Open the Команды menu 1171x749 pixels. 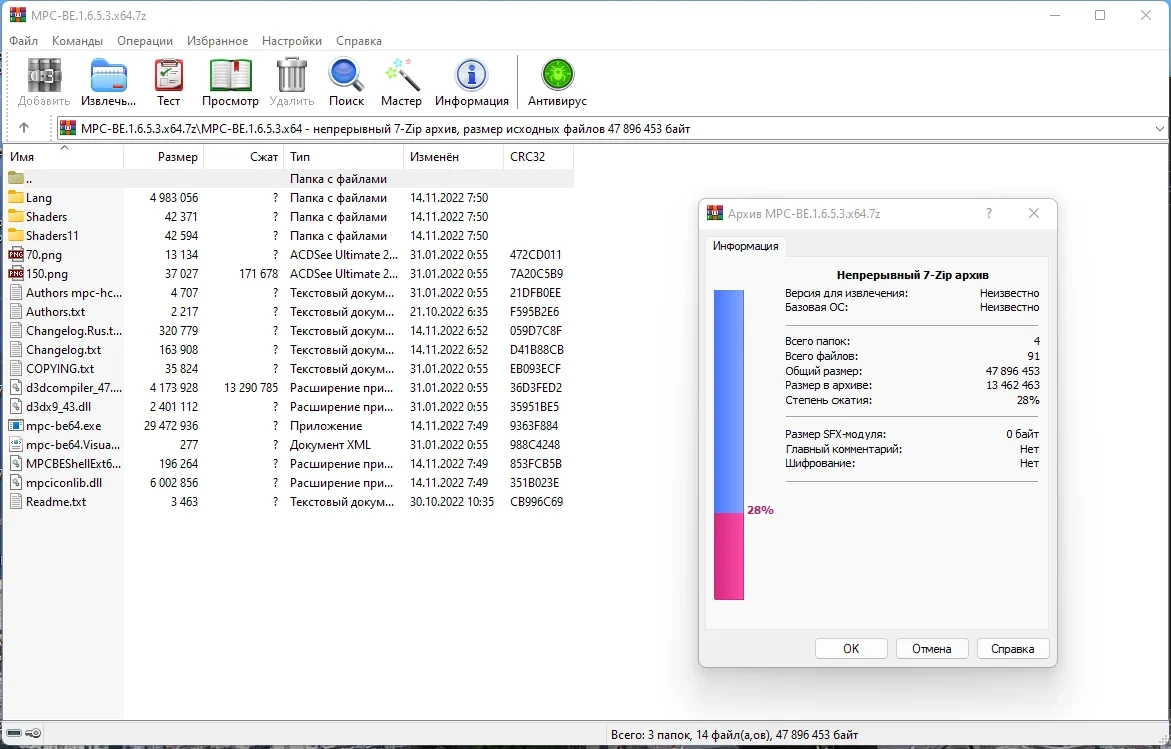click(78, 41)
